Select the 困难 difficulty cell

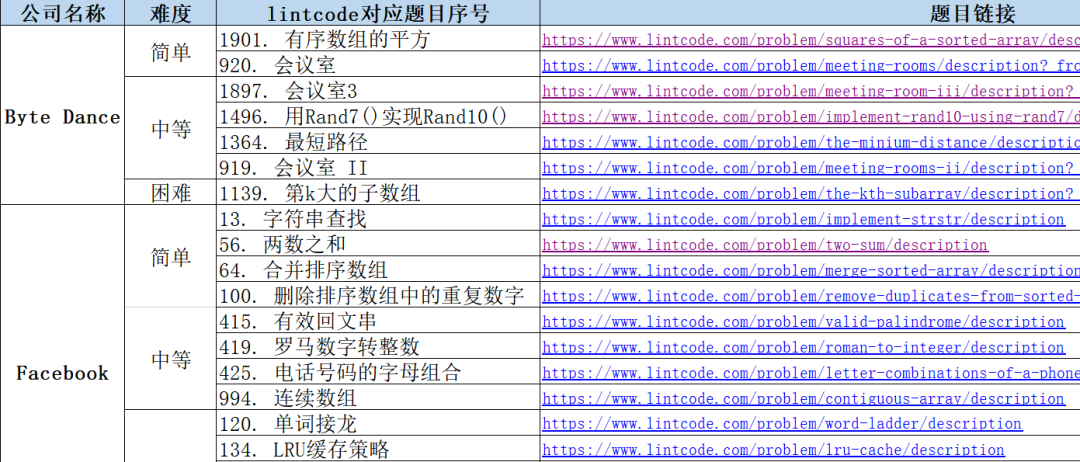171,193
